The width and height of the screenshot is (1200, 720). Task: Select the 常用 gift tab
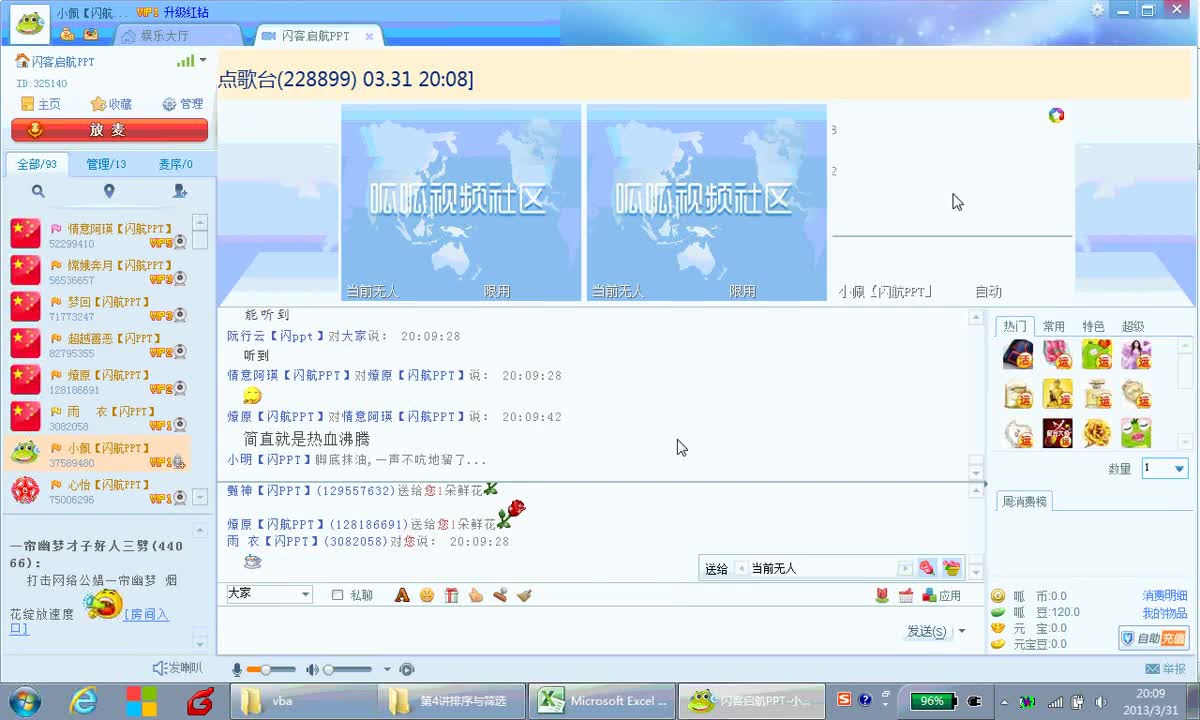(1054, 326)
